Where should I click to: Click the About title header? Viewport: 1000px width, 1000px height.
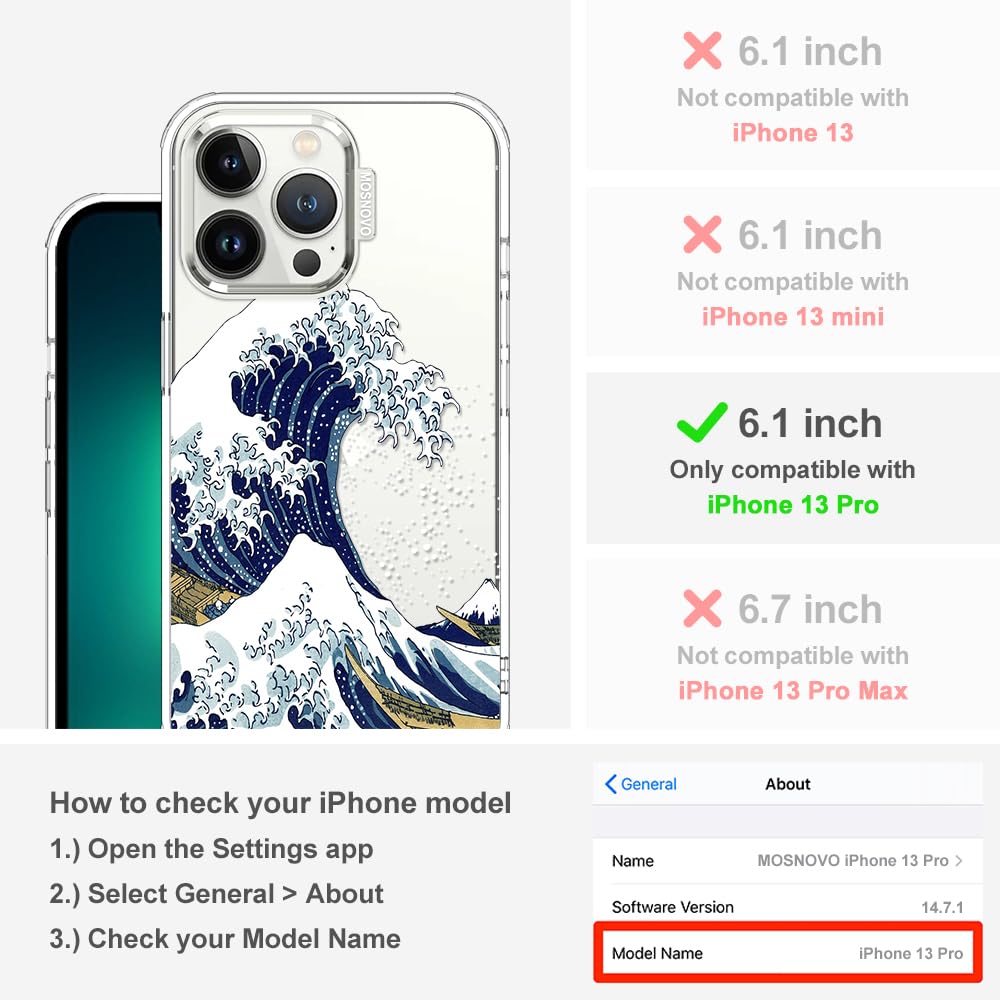click(788, 784)
